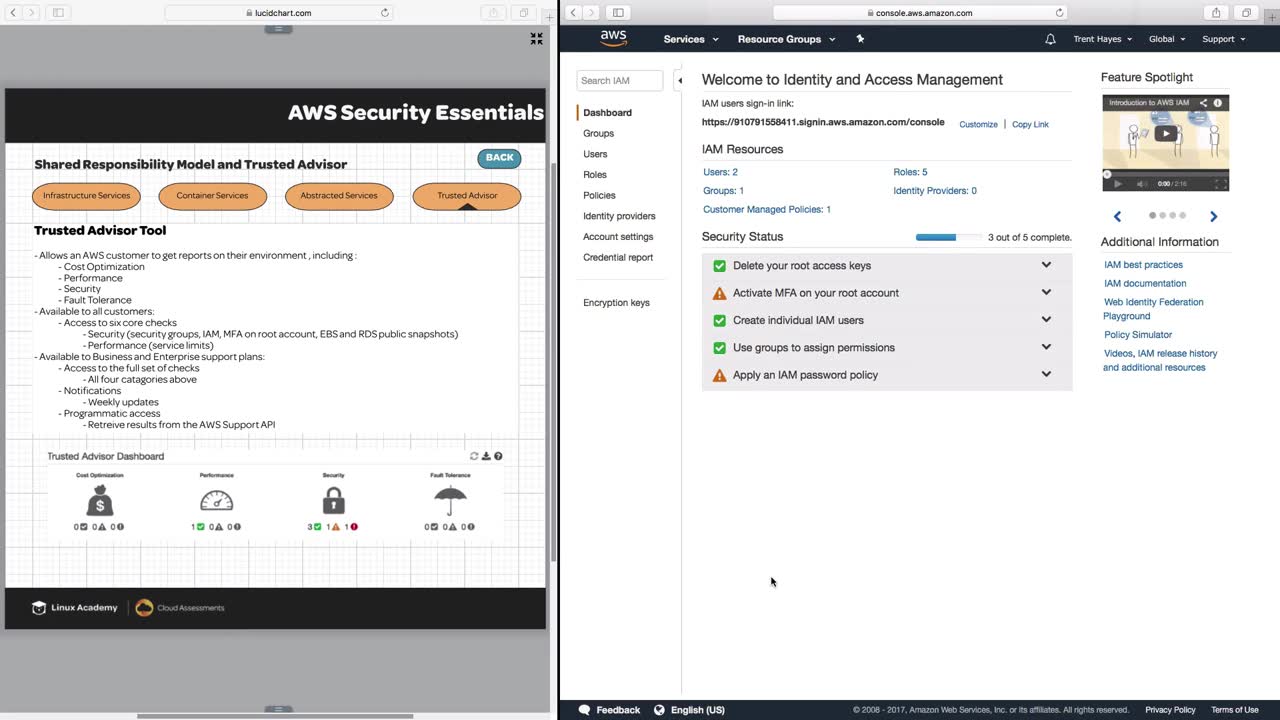1280x720 pixels.
Task: Refresh the Trusted Advisor Dashboard
Action: coord(474,456)
